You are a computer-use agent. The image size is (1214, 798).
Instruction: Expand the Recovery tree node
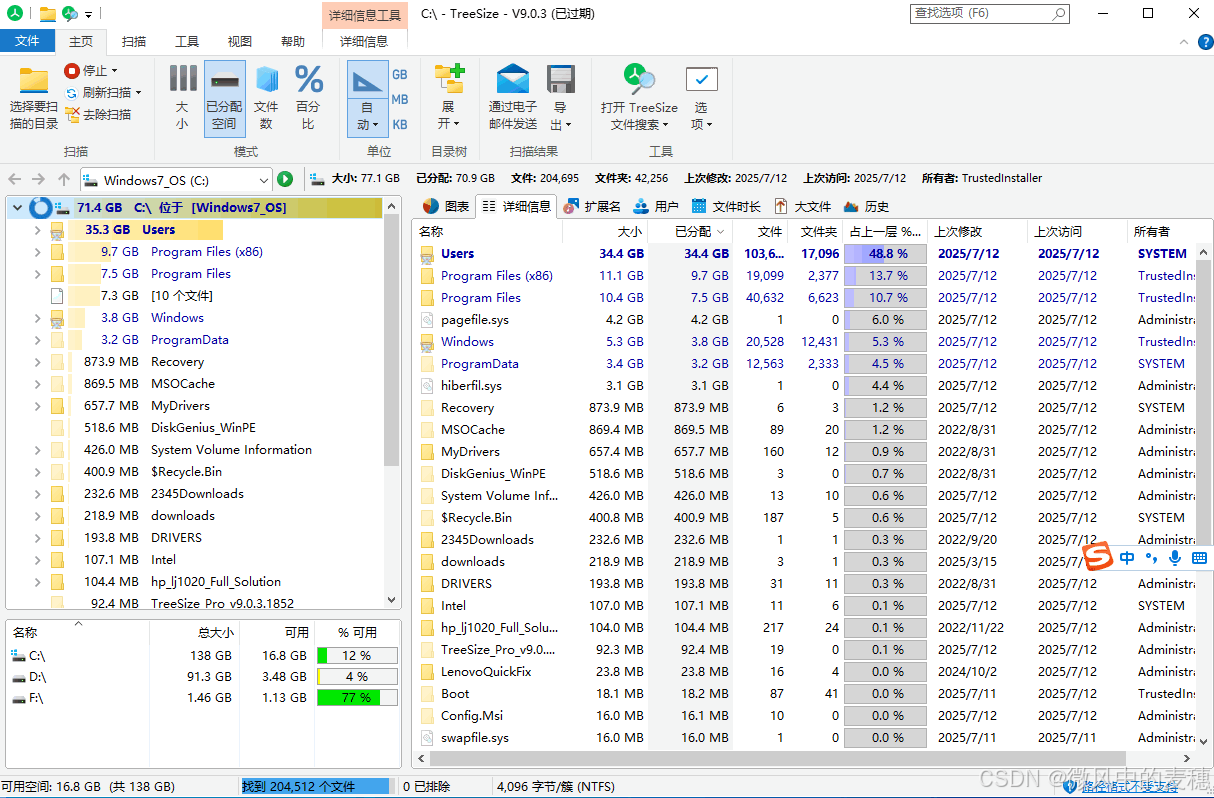pos(37,362)
